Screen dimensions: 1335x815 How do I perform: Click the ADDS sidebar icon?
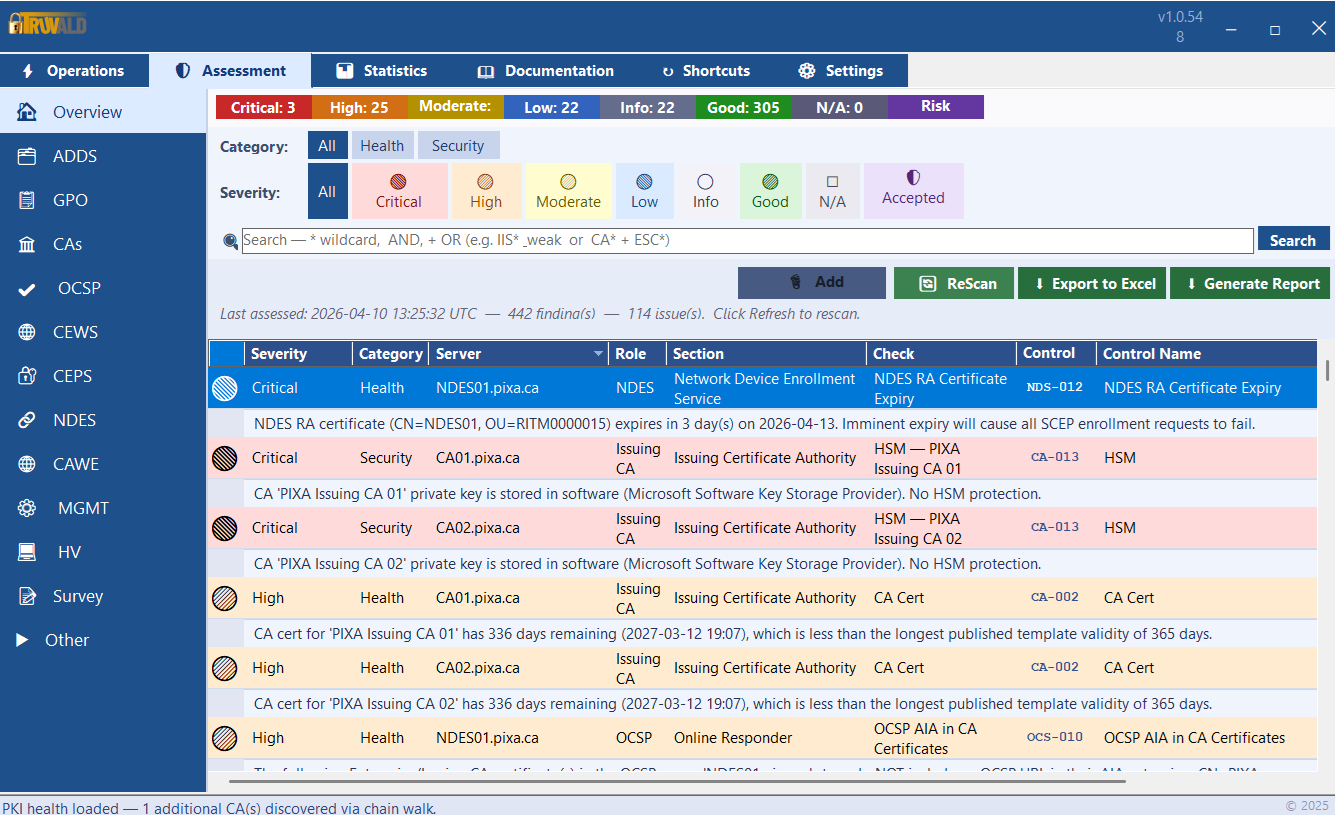coord(27,156)
